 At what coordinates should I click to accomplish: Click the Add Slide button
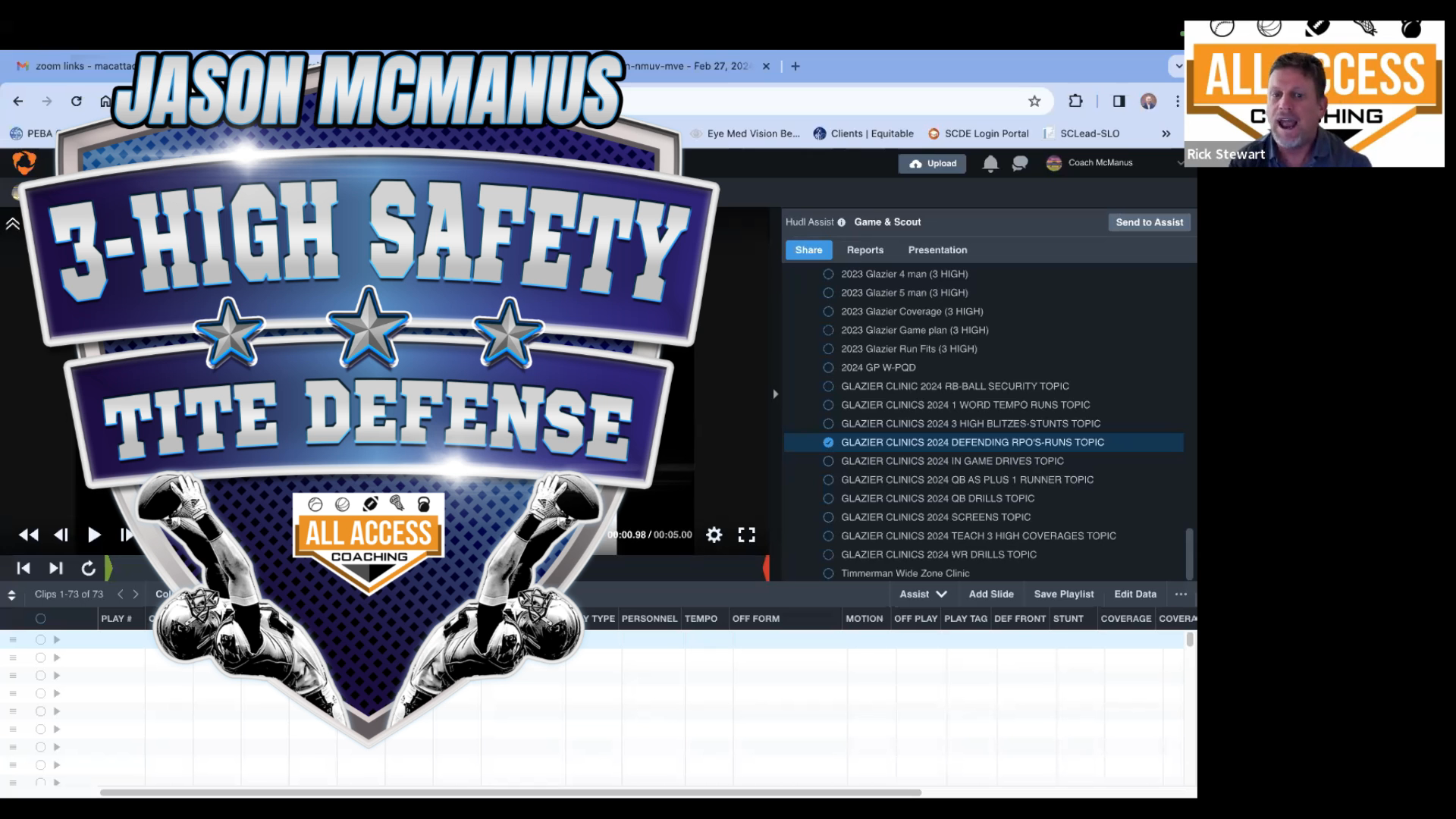(x=990, y=594)
